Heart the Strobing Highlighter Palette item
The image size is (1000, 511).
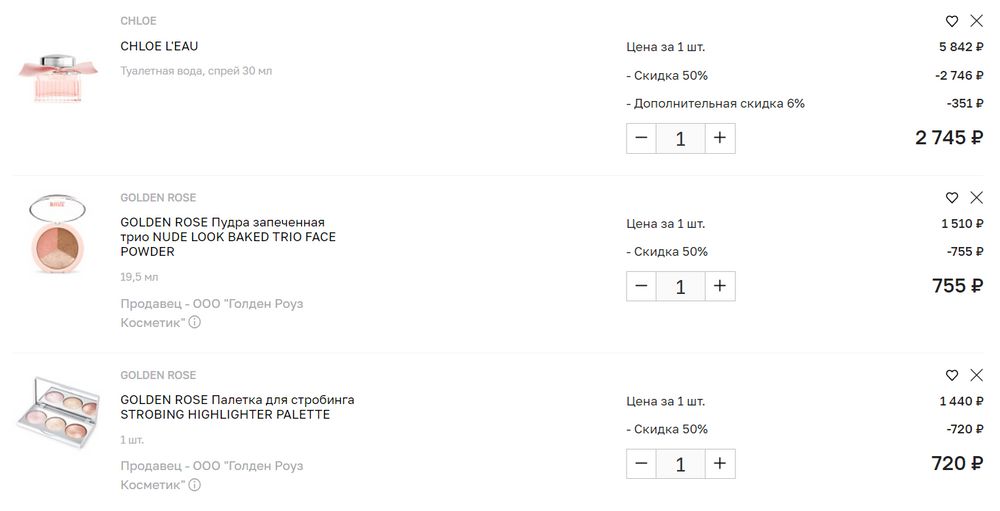(952, 375)
